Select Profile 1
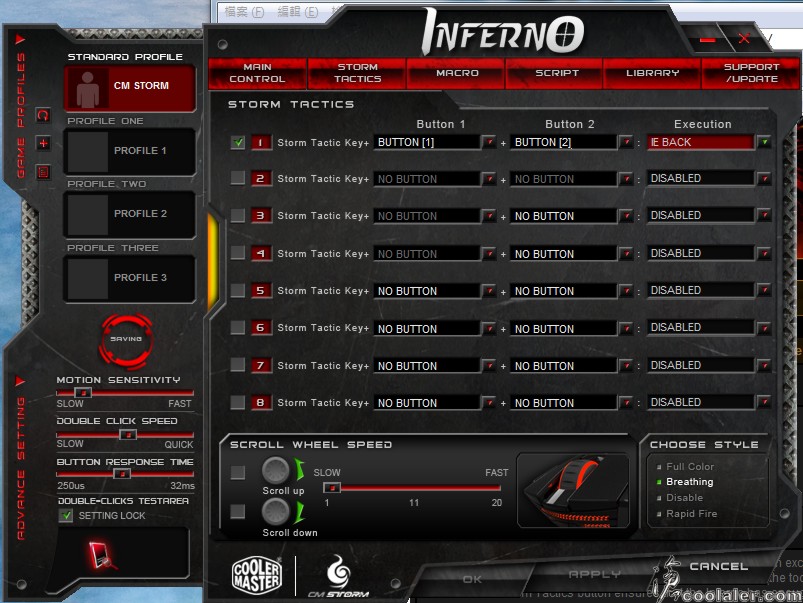Image resolution: width=803 pixels, height=603 pixels. click(130, 151)
